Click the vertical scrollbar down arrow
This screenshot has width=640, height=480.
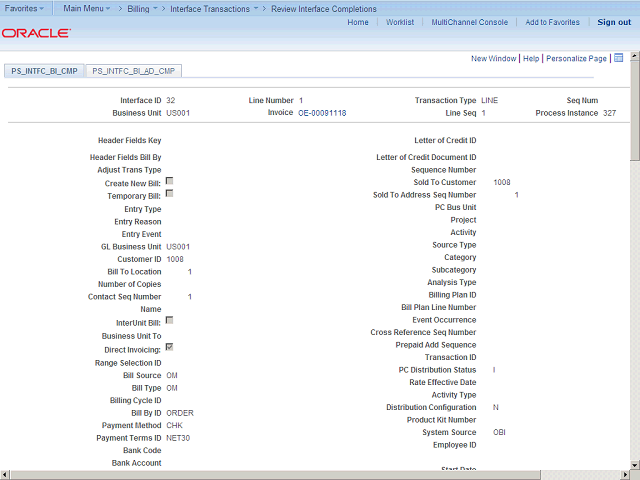click(635, 465)
